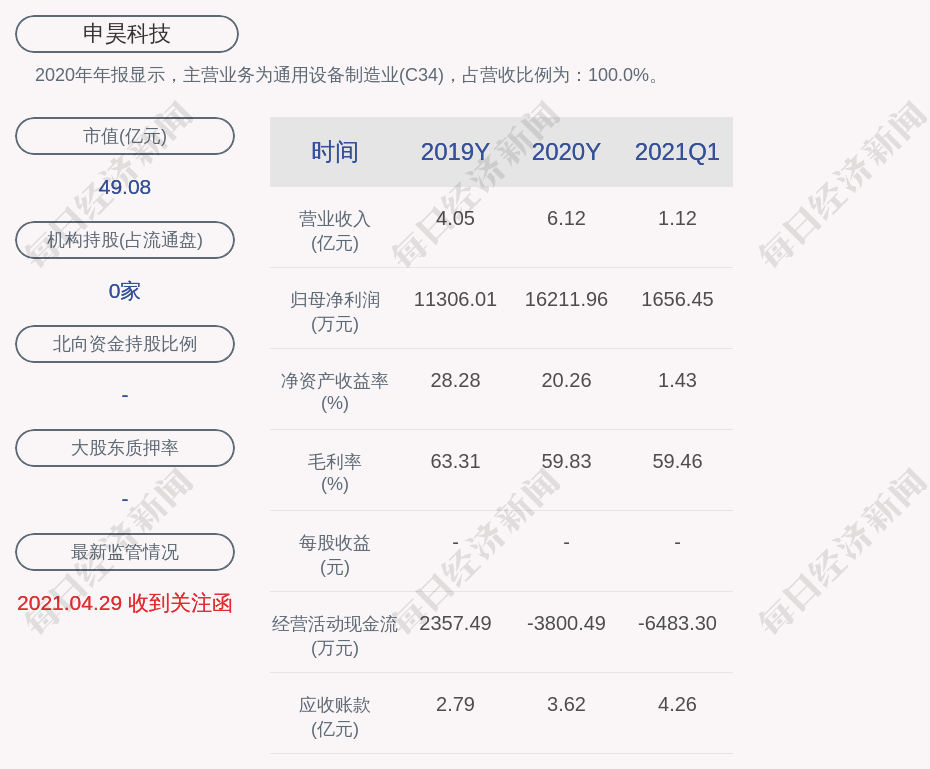
Task: Select the 最新监管情况 label pill
Action: click(125, 552)
